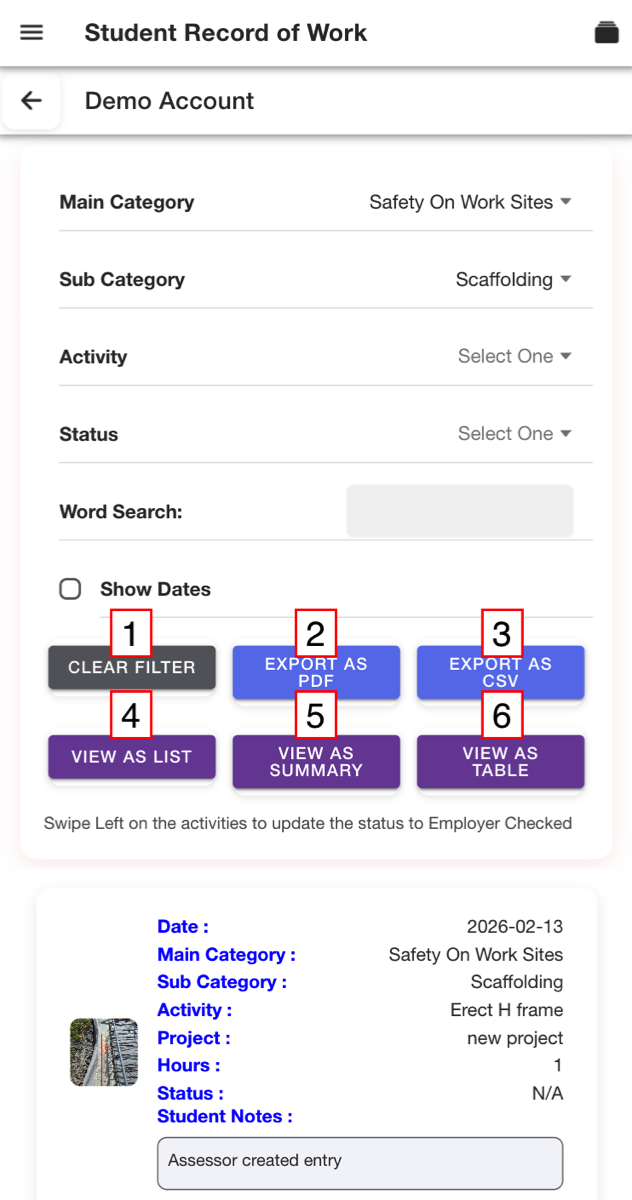Expand the Main Category dropdown
Image resolution: width=632 pixels, height=1200 pixels.
[x=471, y=202]
